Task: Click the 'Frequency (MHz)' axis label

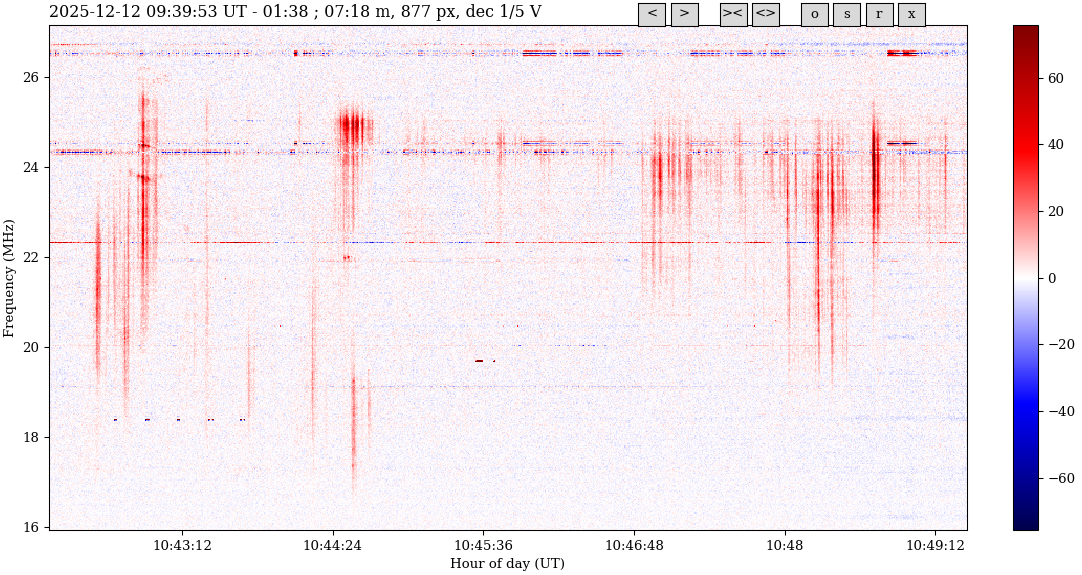Action: (x=10, y=278)
